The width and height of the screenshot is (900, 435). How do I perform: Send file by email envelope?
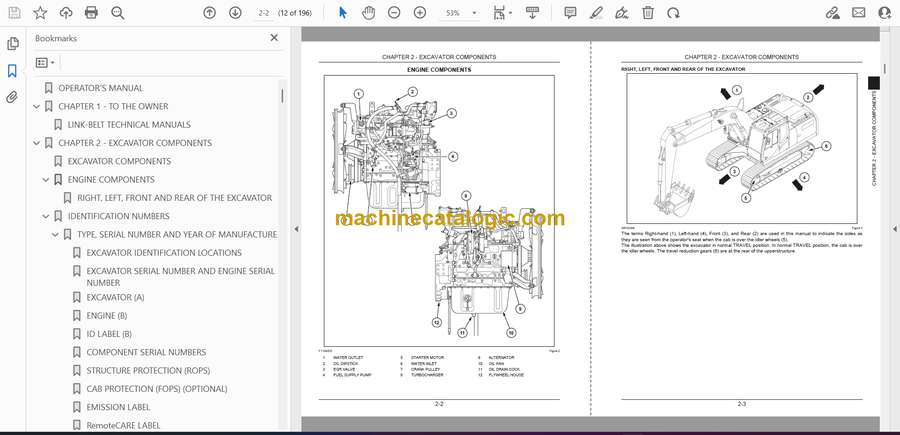coord(859,13)
